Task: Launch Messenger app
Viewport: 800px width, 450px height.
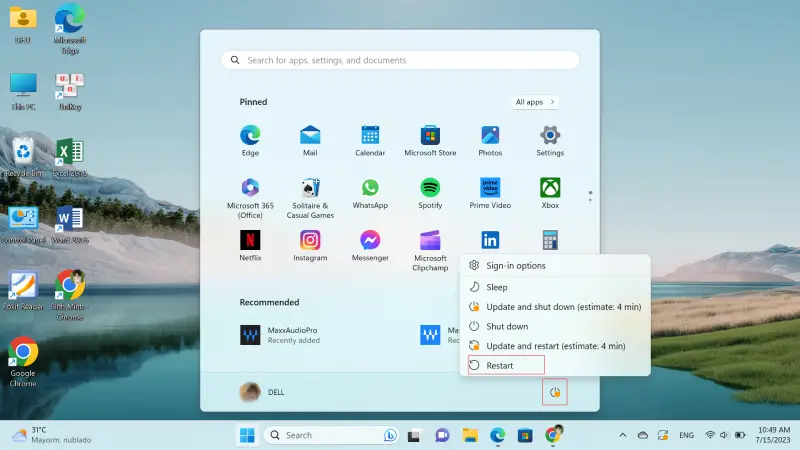Action: tap(370, 246)
